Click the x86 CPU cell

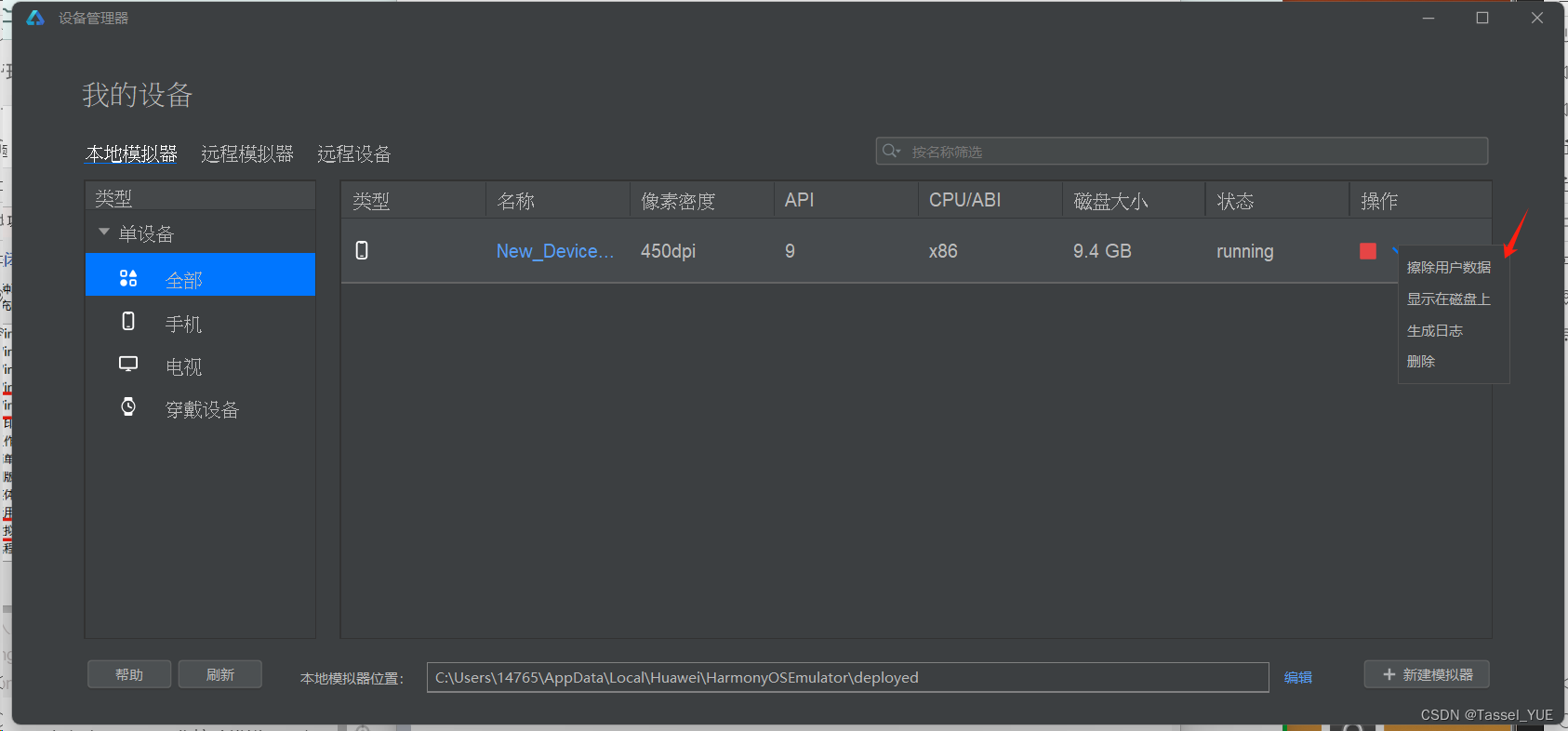943,251
